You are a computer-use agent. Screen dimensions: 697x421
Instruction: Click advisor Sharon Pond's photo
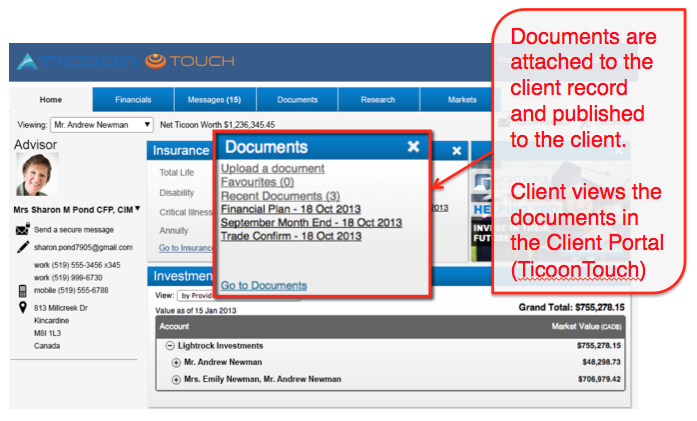(37, 175)
